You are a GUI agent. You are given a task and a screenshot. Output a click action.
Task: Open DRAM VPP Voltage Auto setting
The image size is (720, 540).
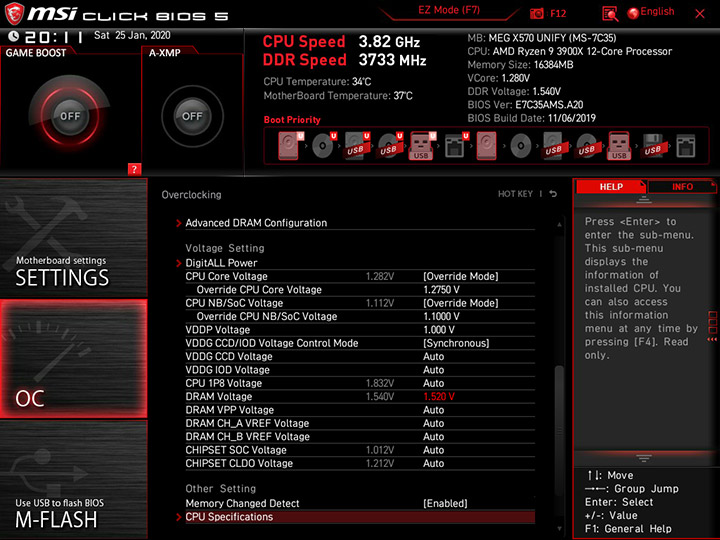coord(433,410)
